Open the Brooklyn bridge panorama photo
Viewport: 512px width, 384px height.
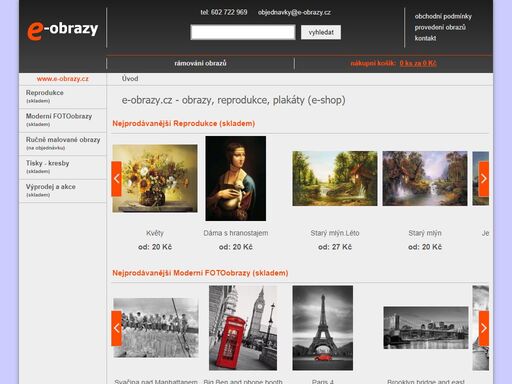click(426, 328)
